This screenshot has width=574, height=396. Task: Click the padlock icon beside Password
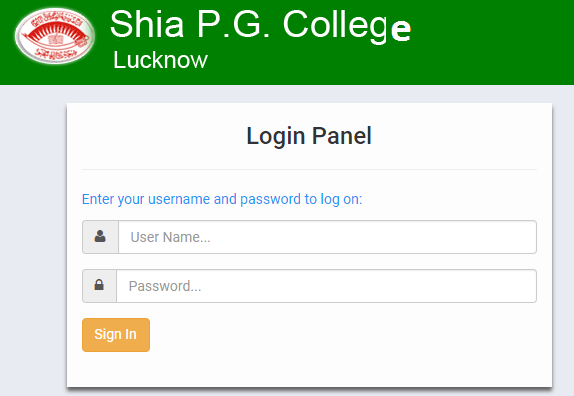(99, 285)
